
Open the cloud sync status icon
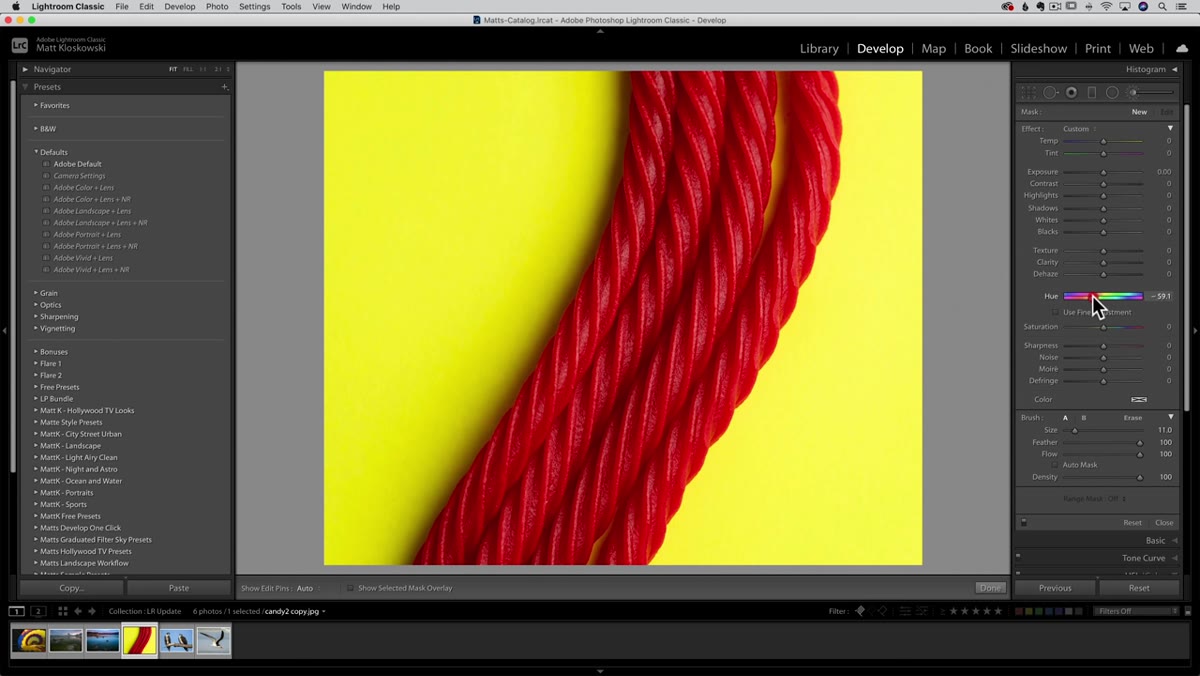[x=1182, y=48]
